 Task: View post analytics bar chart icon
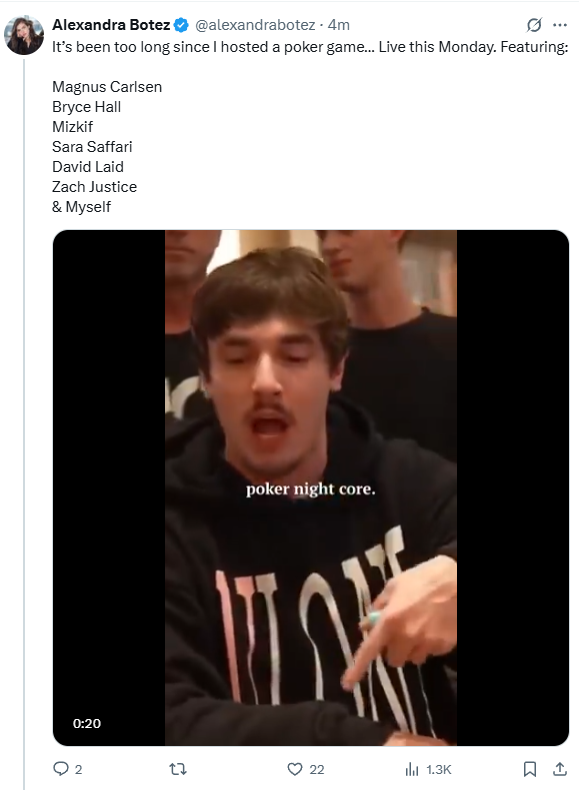click(x=412, y=769)
